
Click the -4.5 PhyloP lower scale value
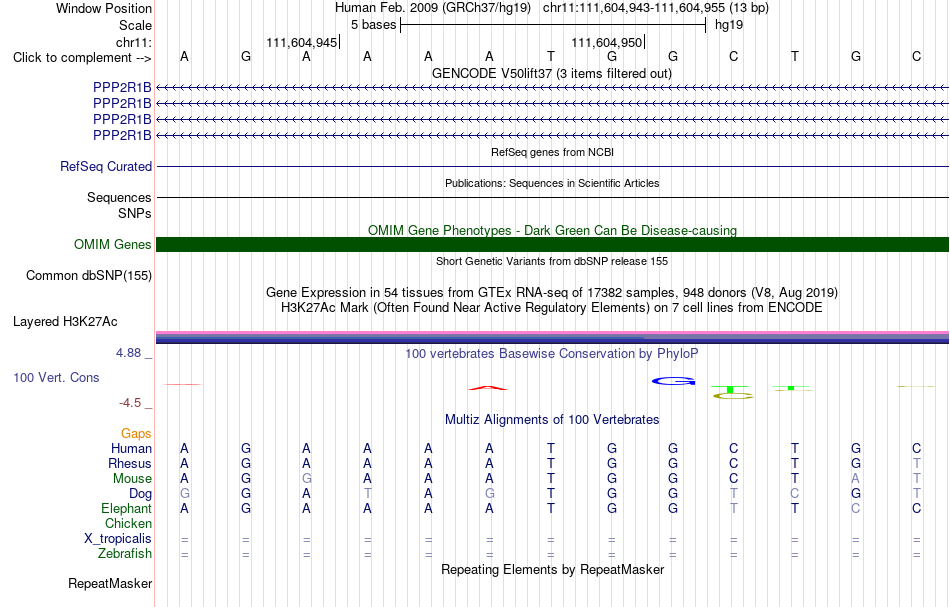130,403
